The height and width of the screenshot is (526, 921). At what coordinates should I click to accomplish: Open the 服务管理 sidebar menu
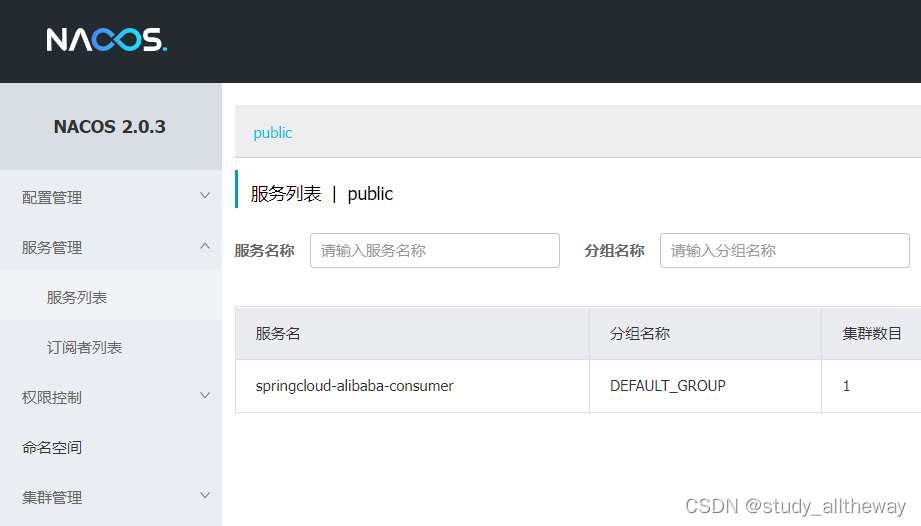[x=111, y=247]
